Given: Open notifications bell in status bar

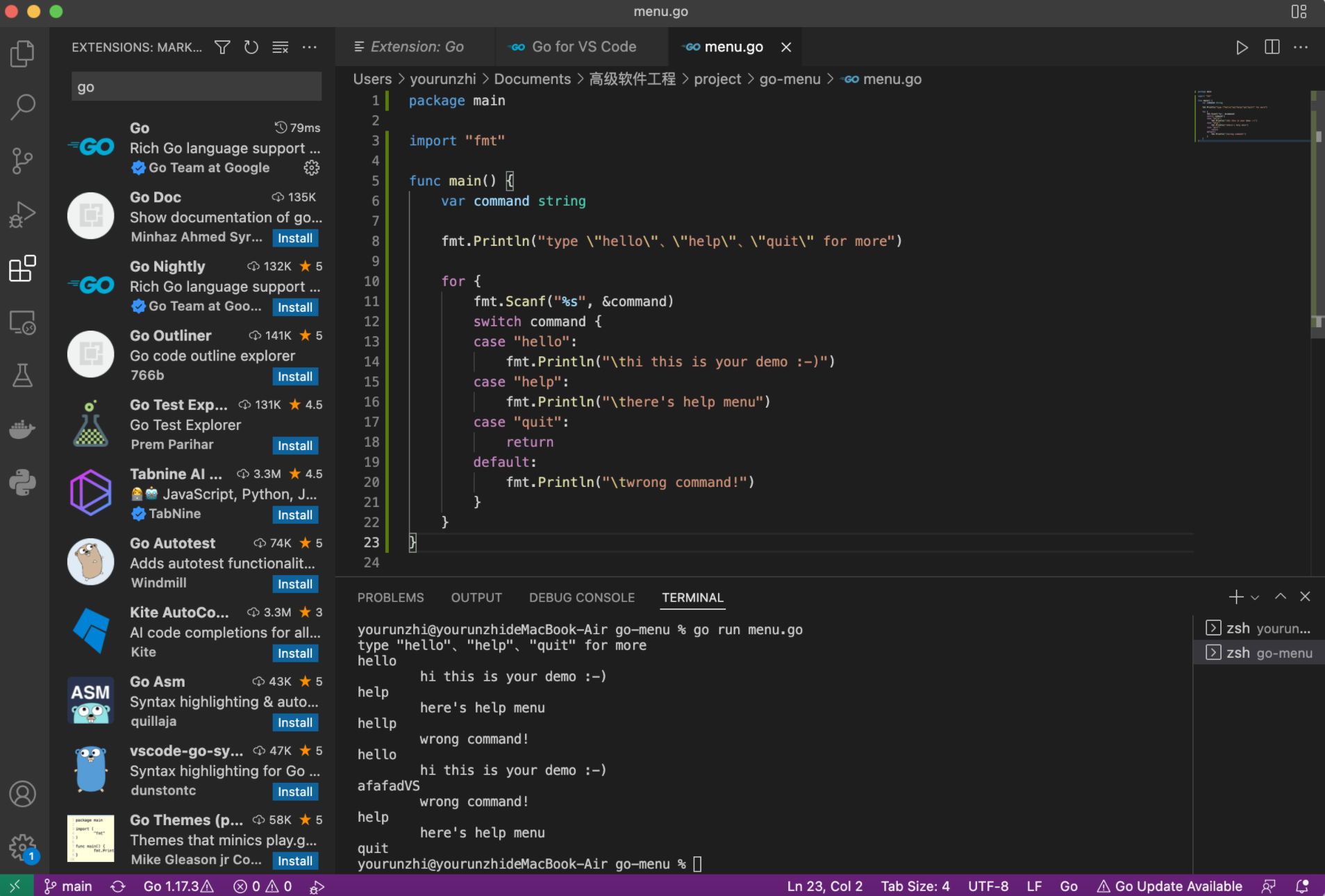Looking at the screenshot, I should 1303,886.
